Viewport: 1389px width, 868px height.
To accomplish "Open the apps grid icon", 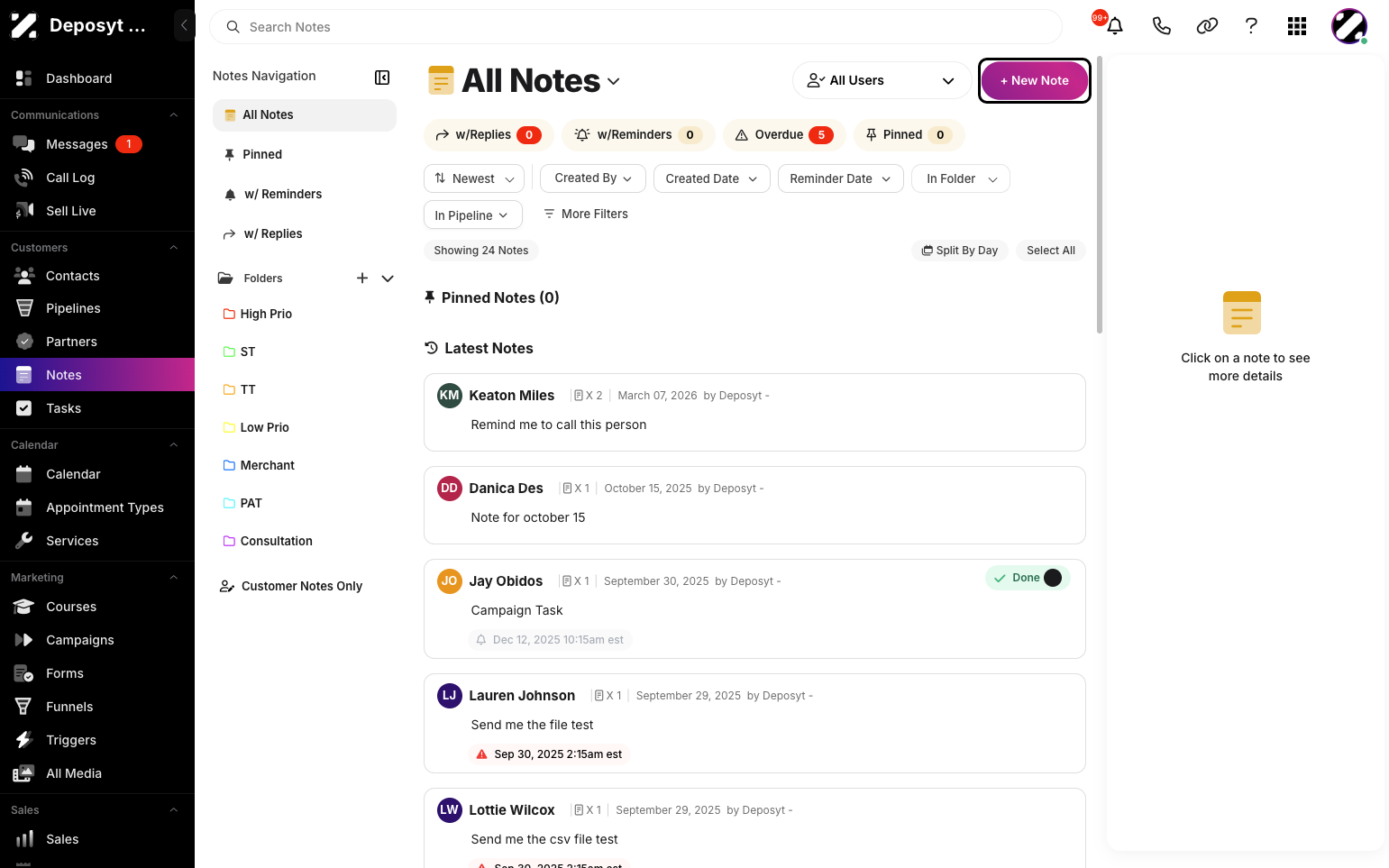I will pyautogui.click(x=1297, y=26).
